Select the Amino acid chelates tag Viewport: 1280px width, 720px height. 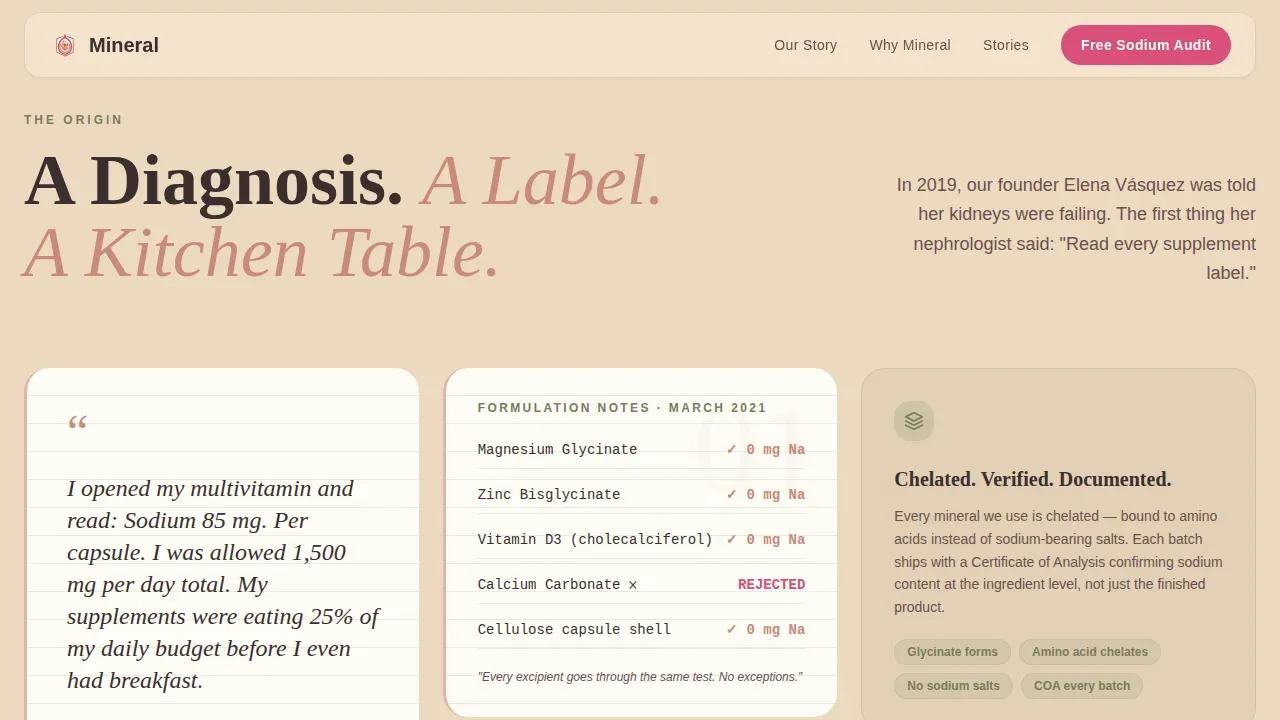click(x=1090, y=652)
